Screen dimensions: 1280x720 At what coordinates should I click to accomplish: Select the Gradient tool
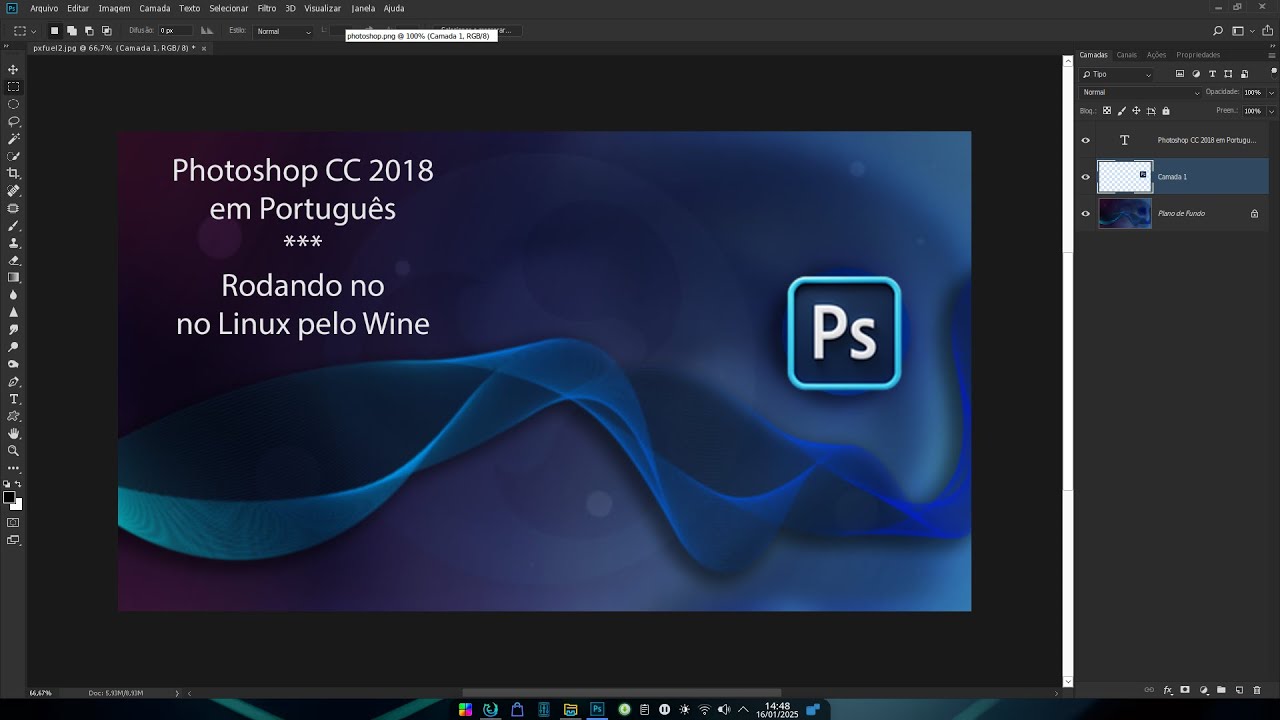click(13, 277)
